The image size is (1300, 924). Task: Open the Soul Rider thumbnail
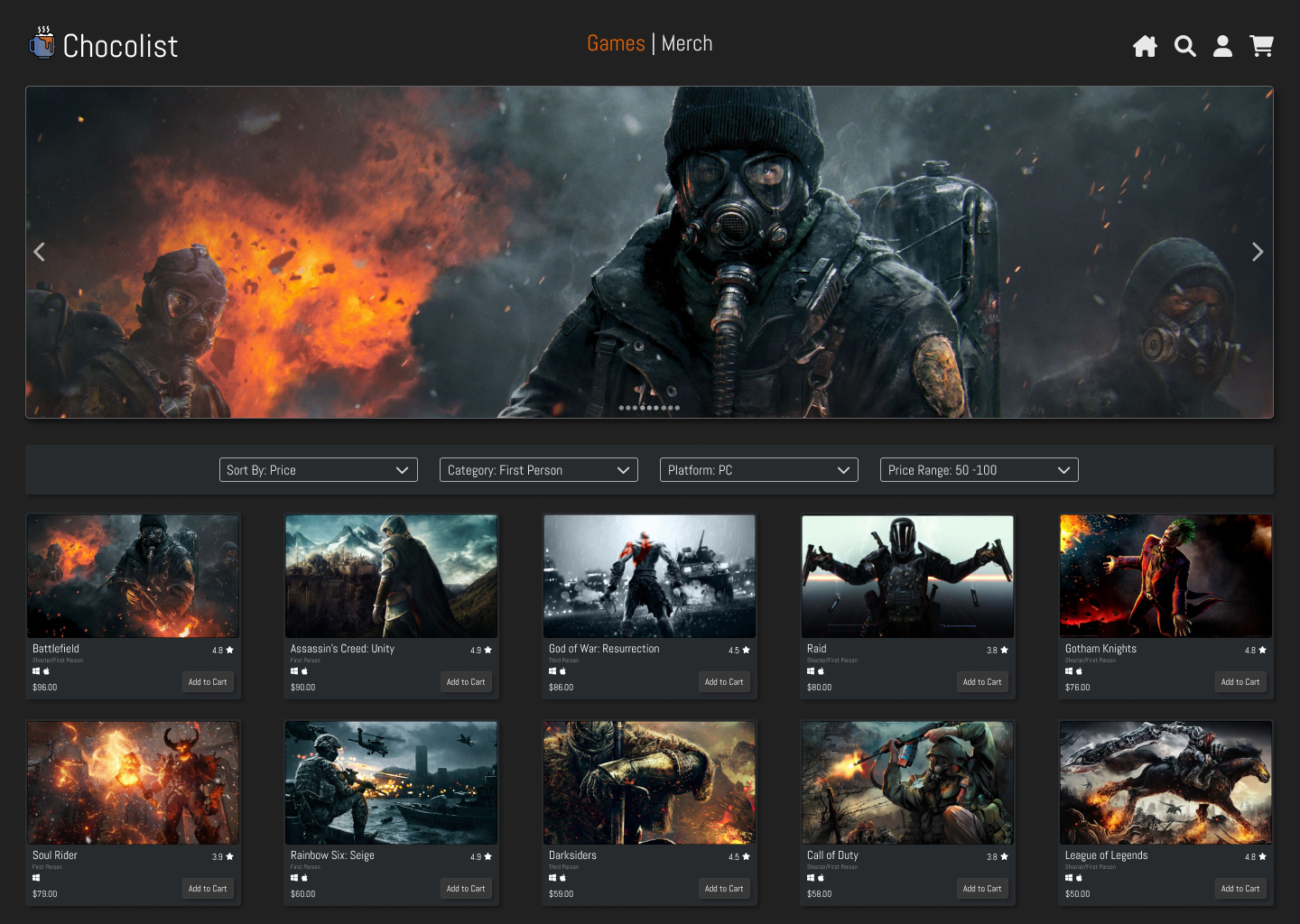pyautogui.click(x=134, y=783)
